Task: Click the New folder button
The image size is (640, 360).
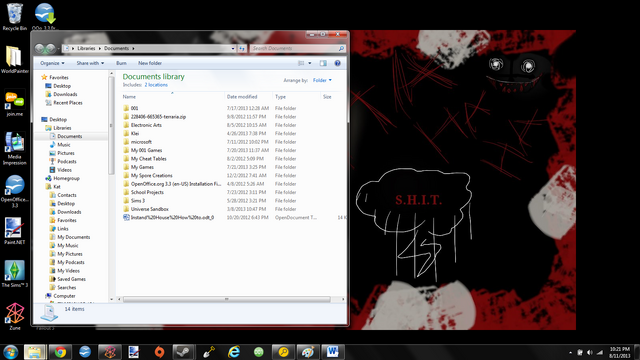Action: pos(150,63)
